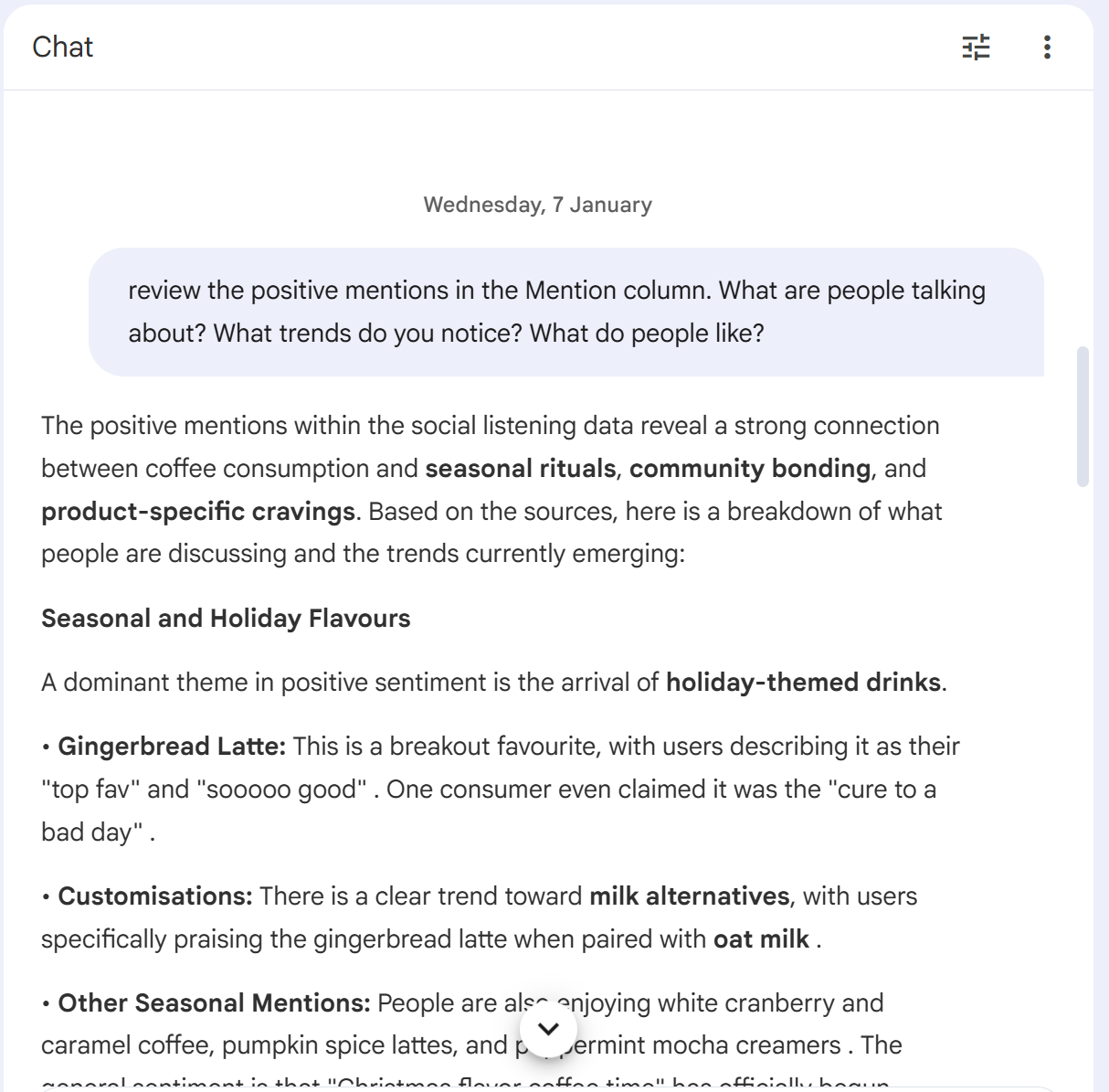This screenshot has height=1092, width=1109.
Task: Click the bold text community bonding
Action: tap(749, 469)
